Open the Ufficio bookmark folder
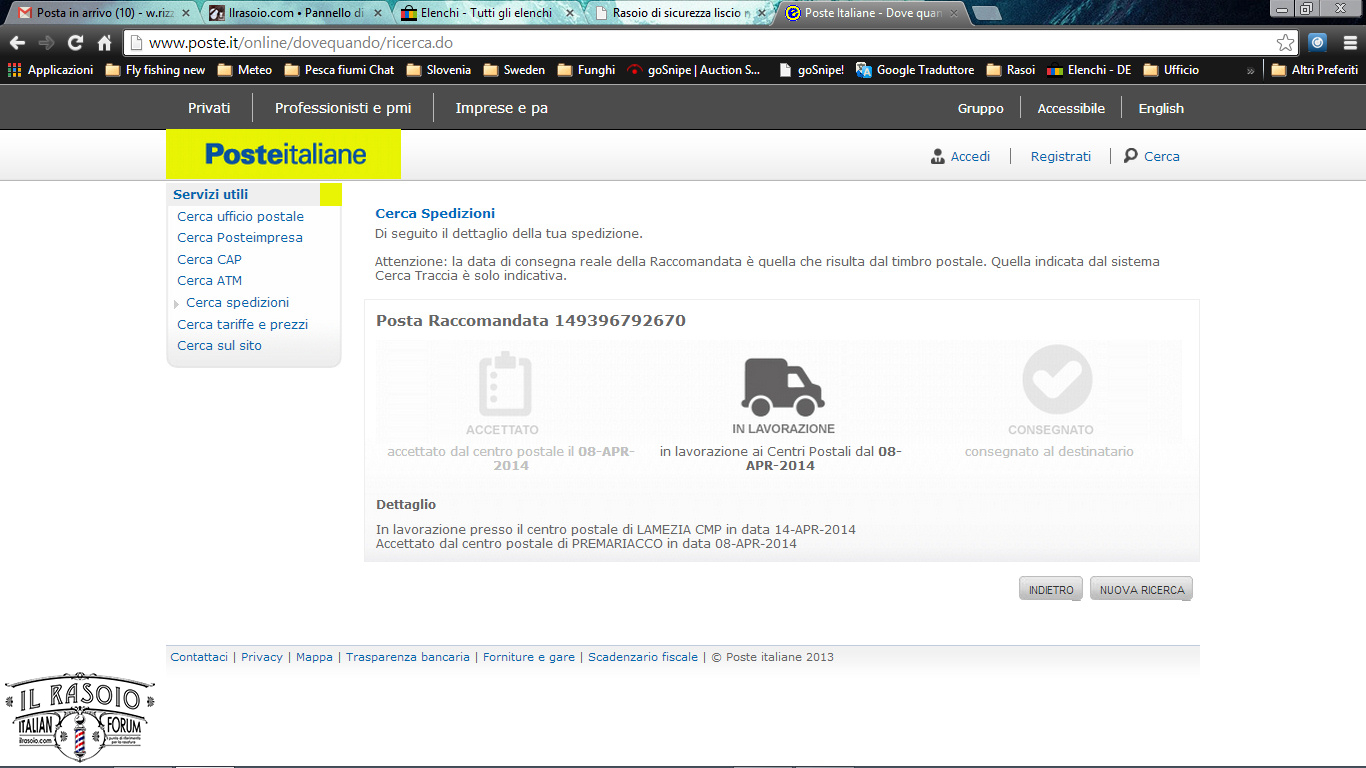 coord(1171,70)
